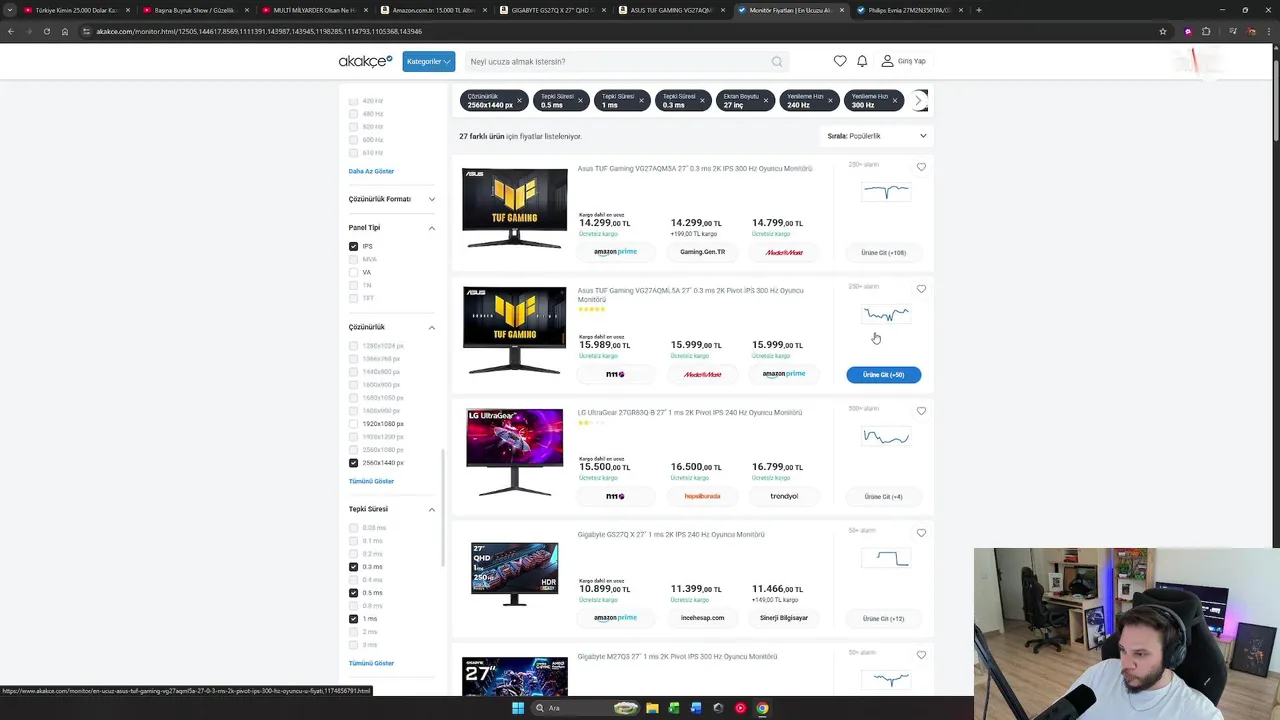Switch to the ASUS TUF GAMING VG27AQM browser tab
This screenshot has height=720, width=1280.
click(x=670, y=10)
